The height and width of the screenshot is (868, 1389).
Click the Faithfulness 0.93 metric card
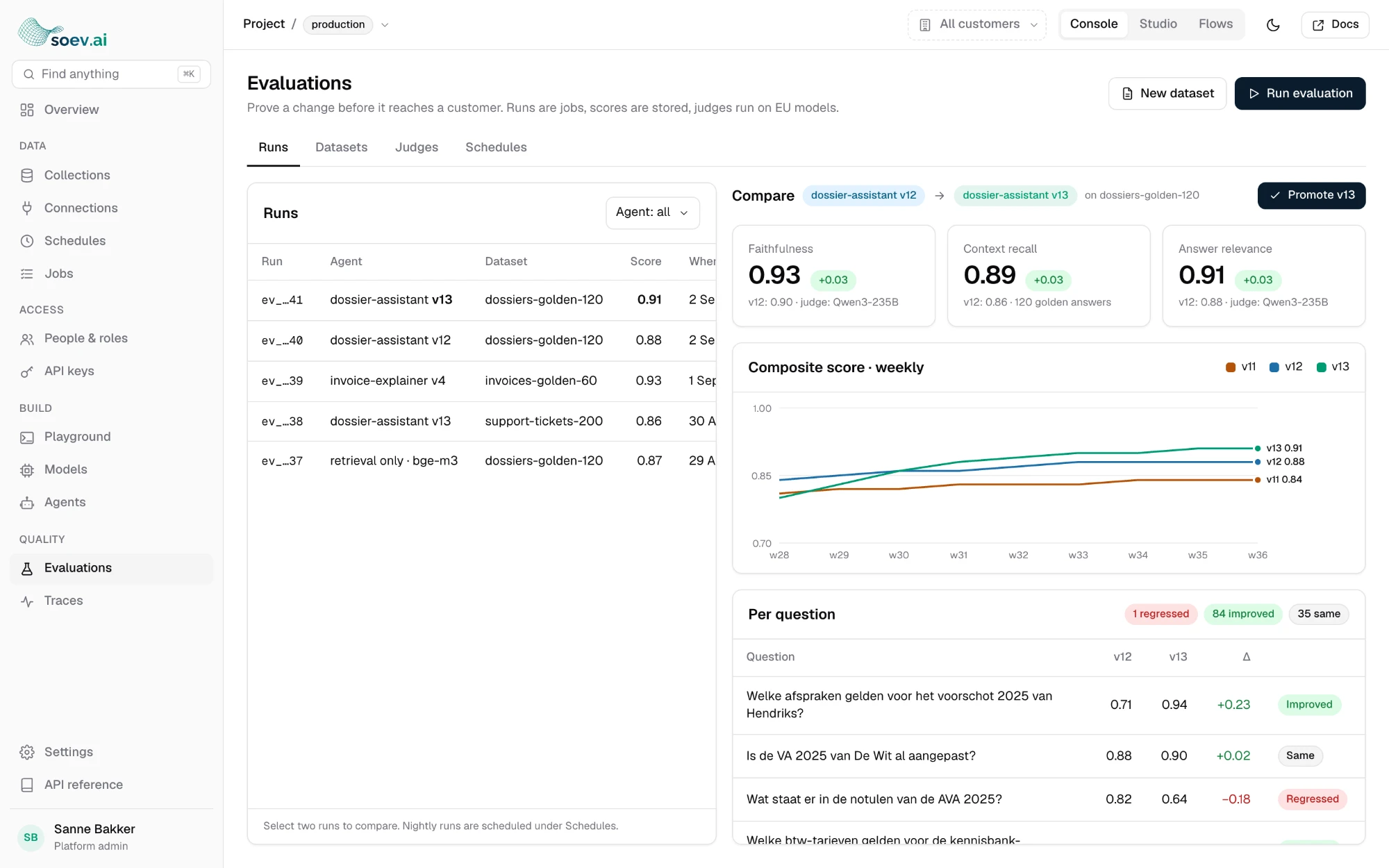pos(833,276)
